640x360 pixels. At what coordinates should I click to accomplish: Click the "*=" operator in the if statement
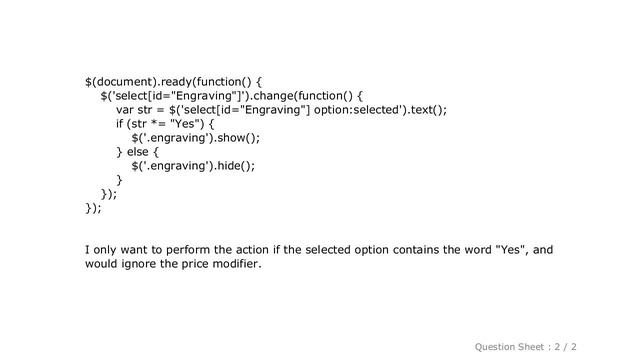coord(158,124)
